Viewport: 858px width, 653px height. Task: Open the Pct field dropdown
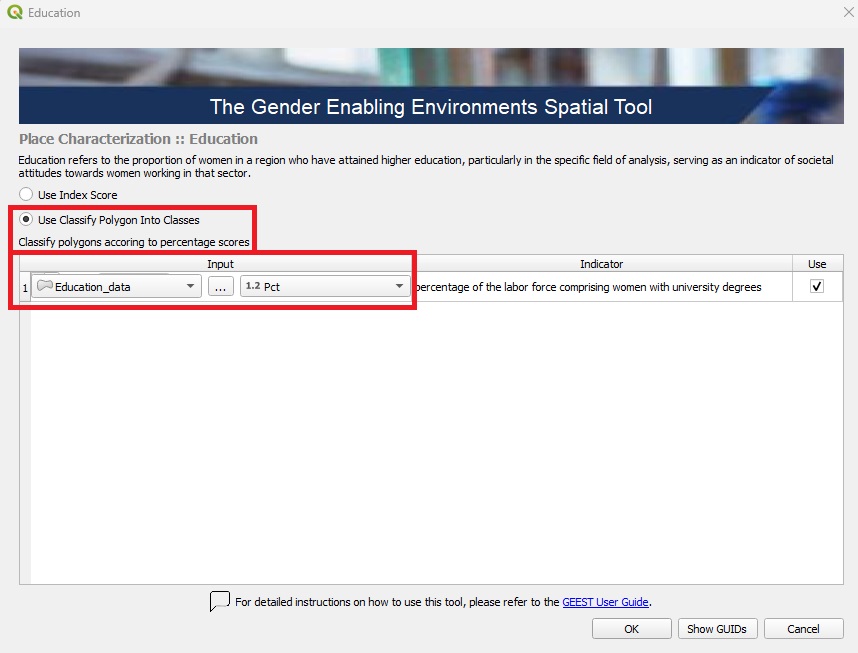[x=325, y=286]
